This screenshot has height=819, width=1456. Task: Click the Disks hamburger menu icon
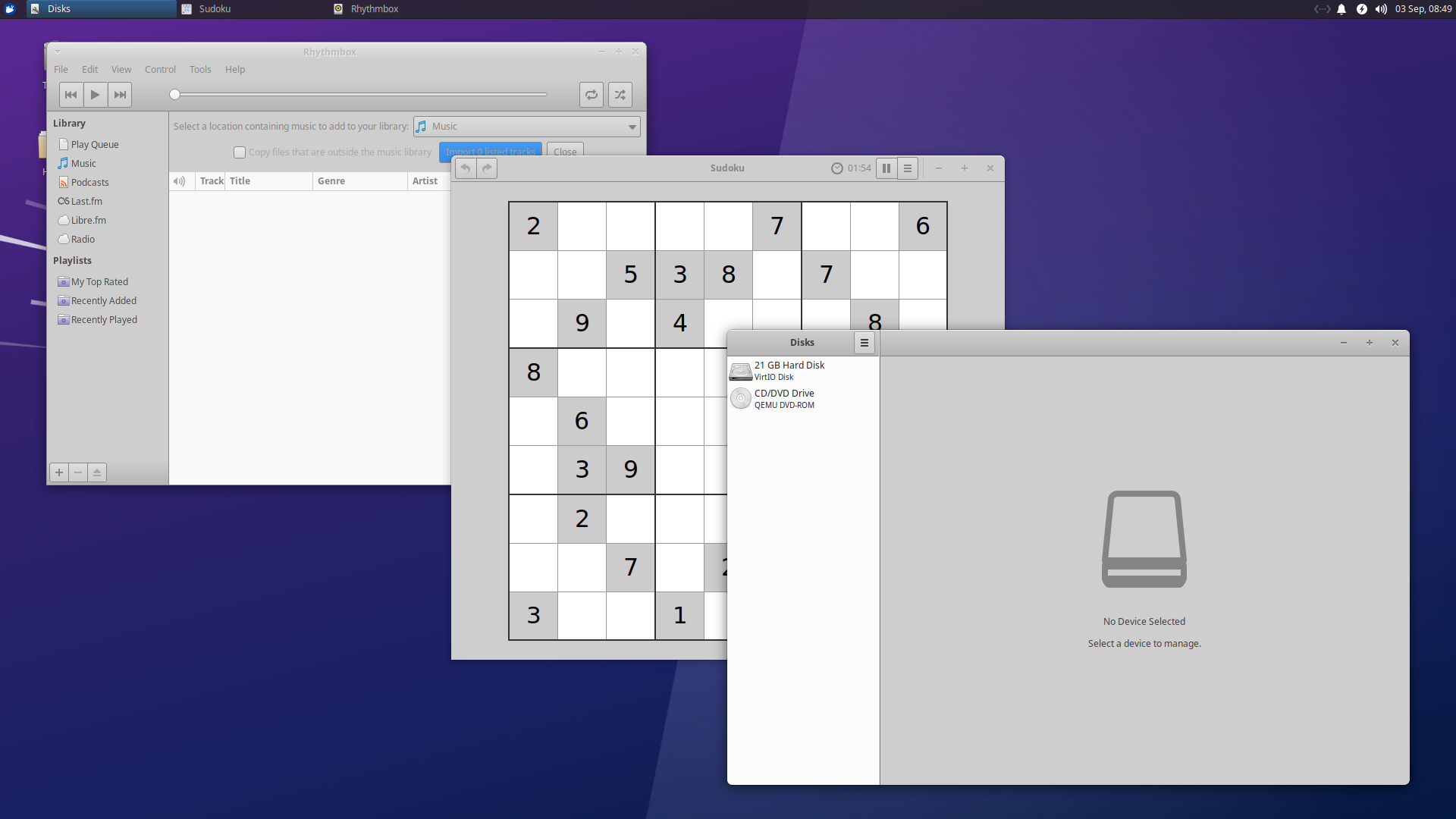pyautogui.click(x=864, y=342)
